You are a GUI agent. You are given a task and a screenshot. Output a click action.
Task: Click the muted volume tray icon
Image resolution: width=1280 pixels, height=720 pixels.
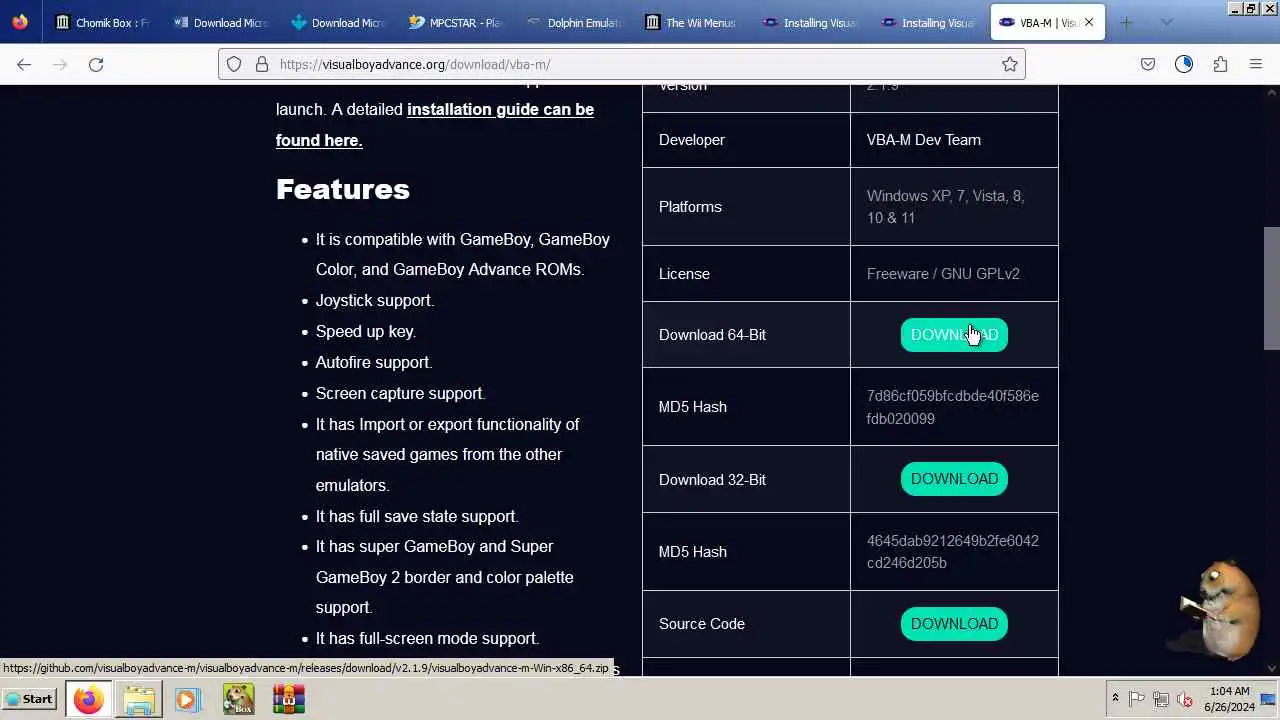(1185, 699)
